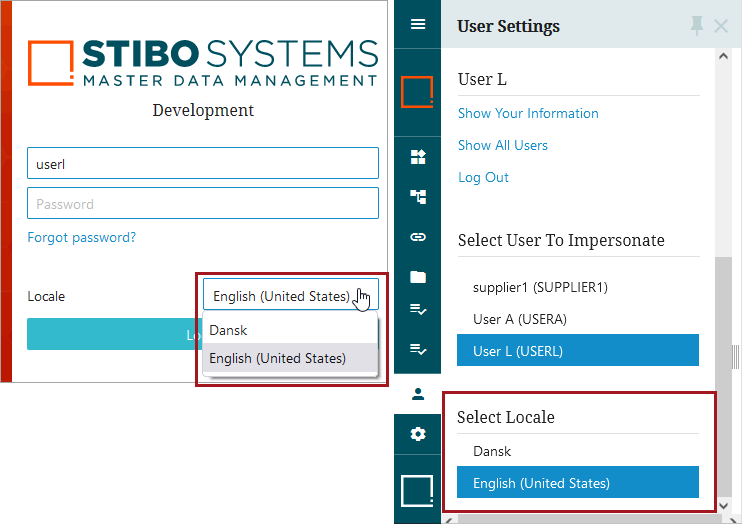Open the Locale dropdown on login page
This screenshot has height=524, width=742.
point(291,294)
